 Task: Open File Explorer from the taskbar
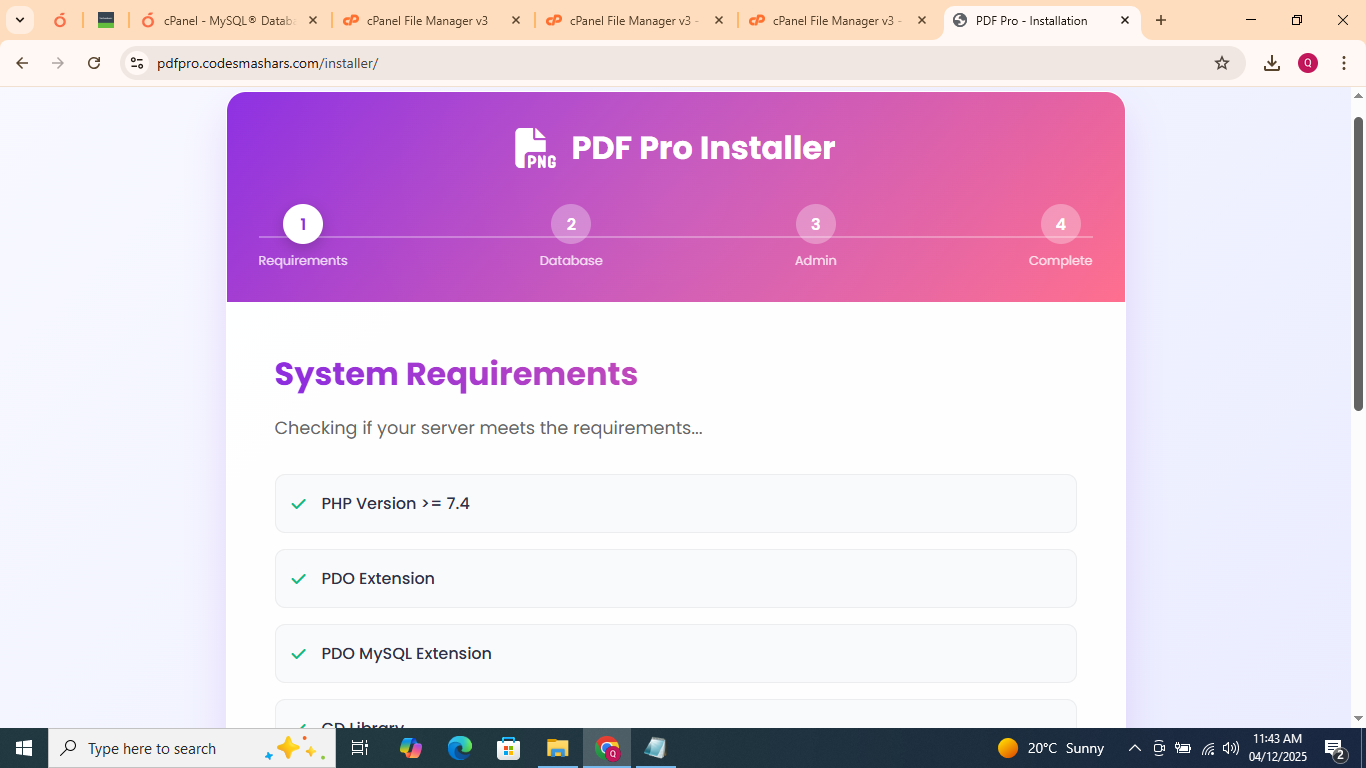557,748
